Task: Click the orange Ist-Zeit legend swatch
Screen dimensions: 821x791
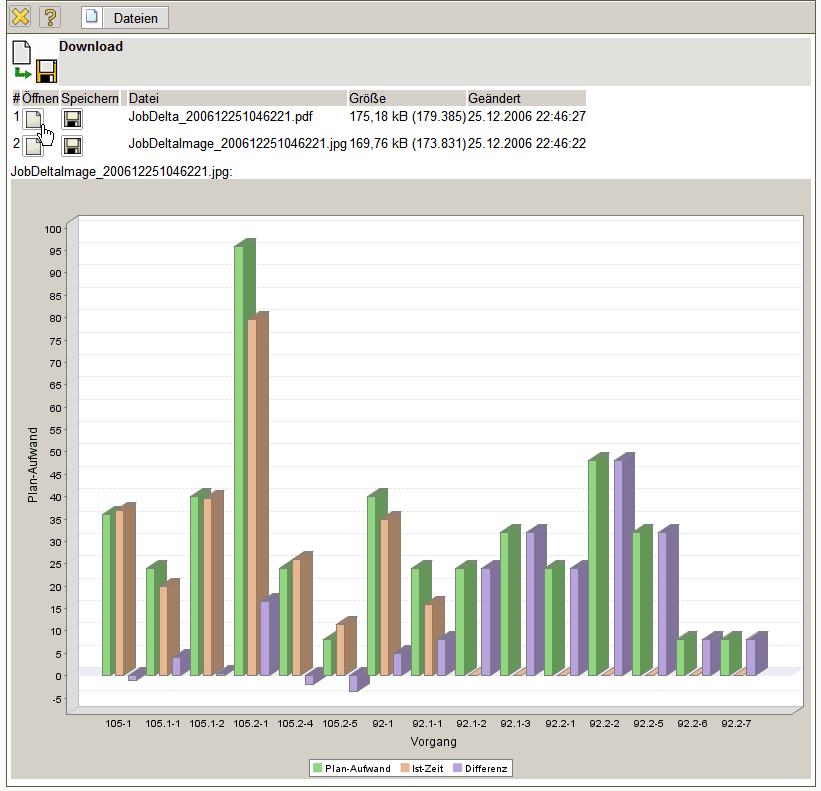Action: point(405,768)
